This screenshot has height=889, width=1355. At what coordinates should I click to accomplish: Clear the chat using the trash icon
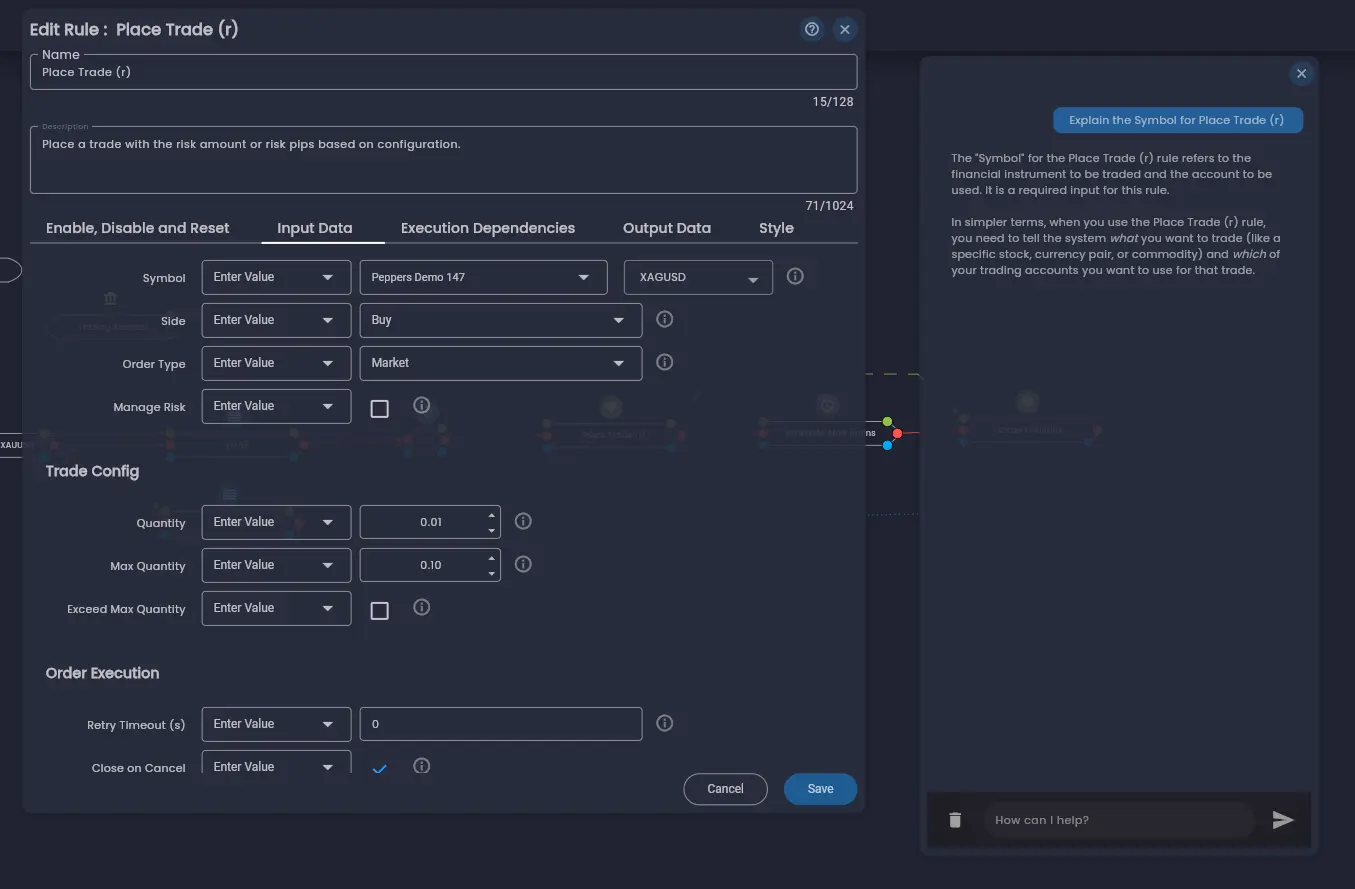click(x=954, y=819)
